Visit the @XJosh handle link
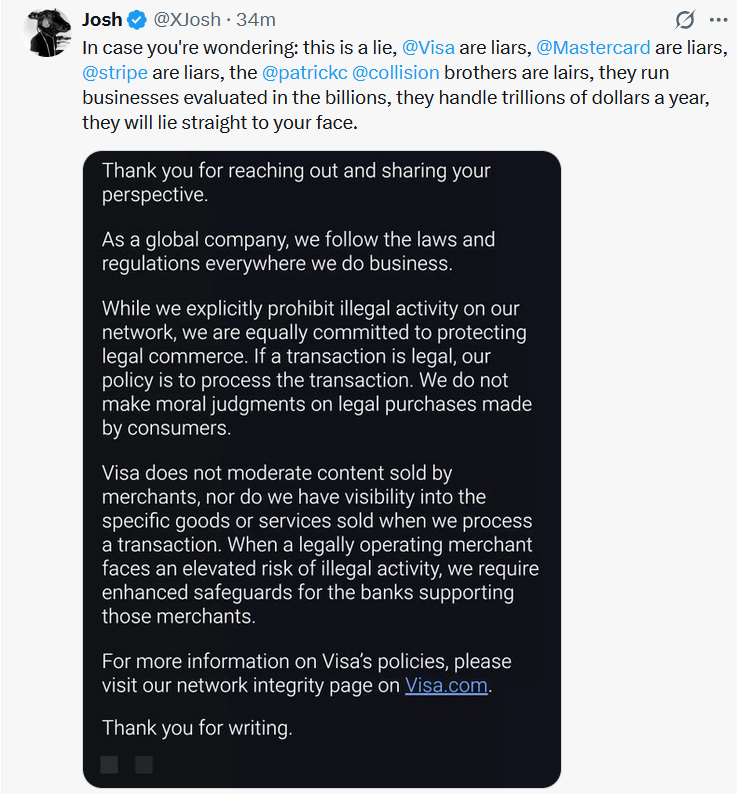737x794 pixels. pyautogui.click(x=186, y=20)
